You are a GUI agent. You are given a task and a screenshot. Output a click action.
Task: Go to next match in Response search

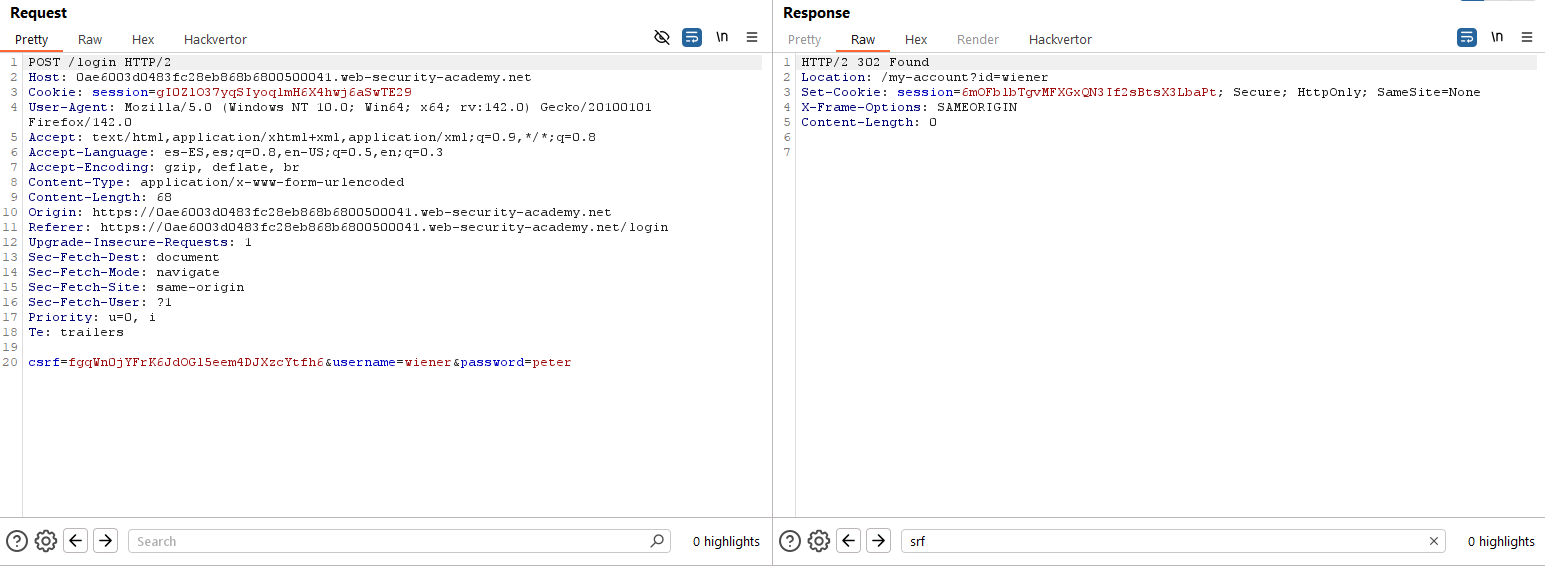coord(878,541)
